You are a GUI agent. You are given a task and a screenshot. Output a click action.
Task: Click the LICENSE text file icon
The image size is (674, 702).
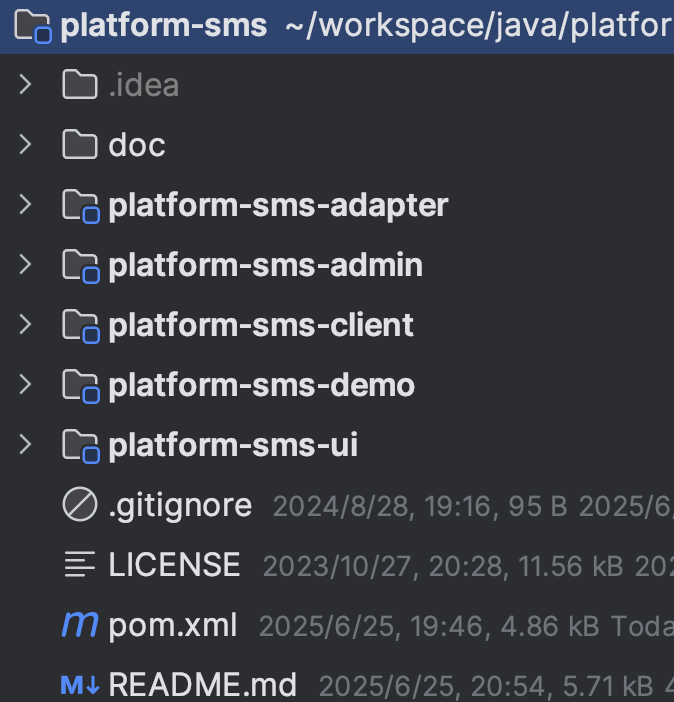(80, 564)
